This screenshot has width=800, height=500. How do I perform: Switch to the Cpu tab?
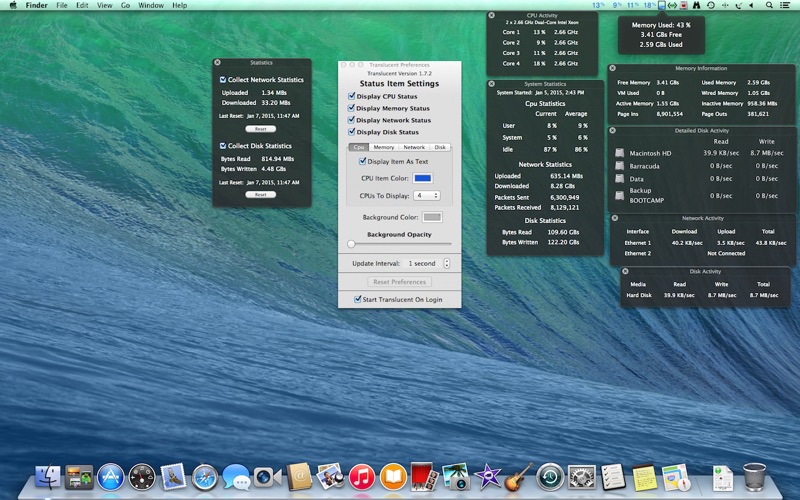click(359, 147)
